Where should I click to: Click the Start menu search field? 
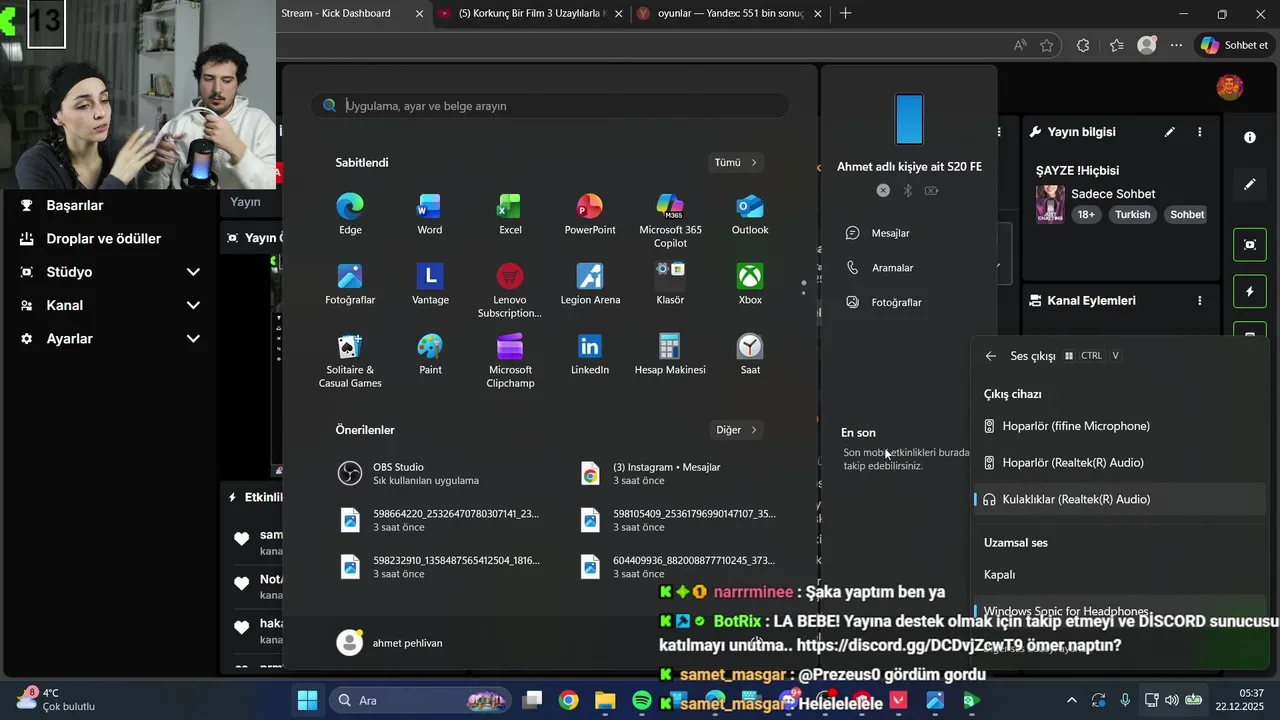tap(550, 106)
